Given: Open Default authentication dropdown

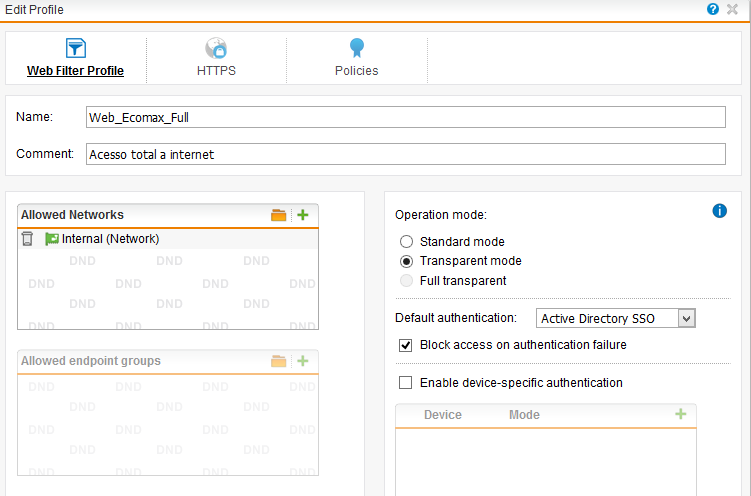Looking at the screenshot, I should 615,318.
